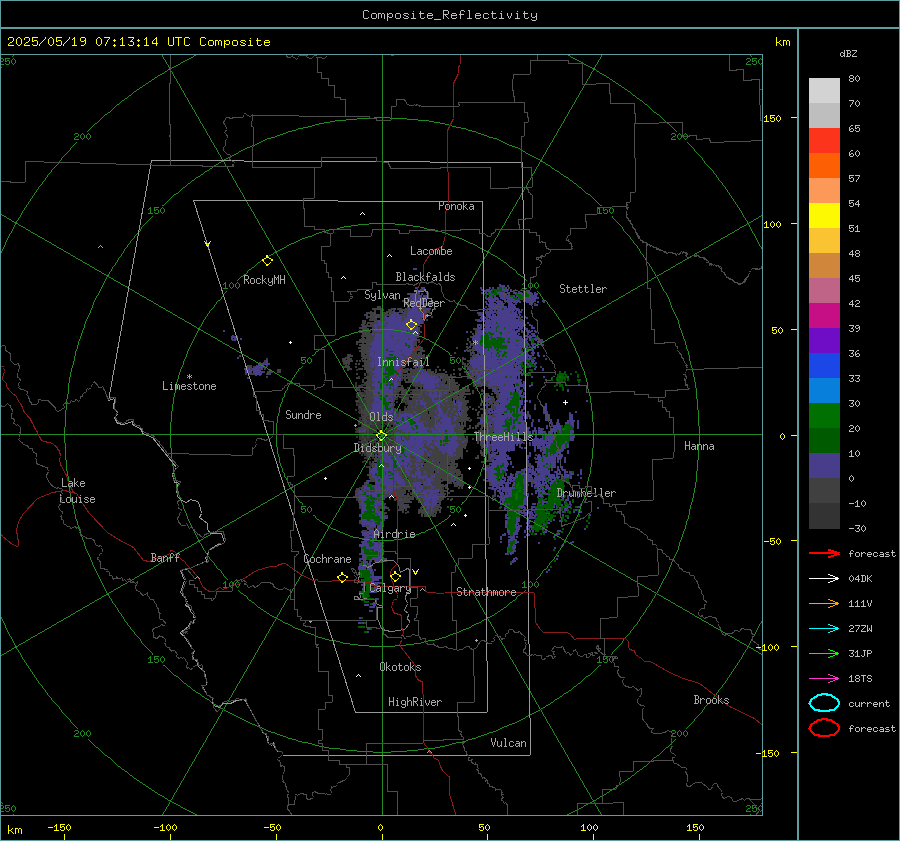This screenshot has height=841, width=900.
Task: Click the Innisfail city label
Action: (x=403, y=362)
